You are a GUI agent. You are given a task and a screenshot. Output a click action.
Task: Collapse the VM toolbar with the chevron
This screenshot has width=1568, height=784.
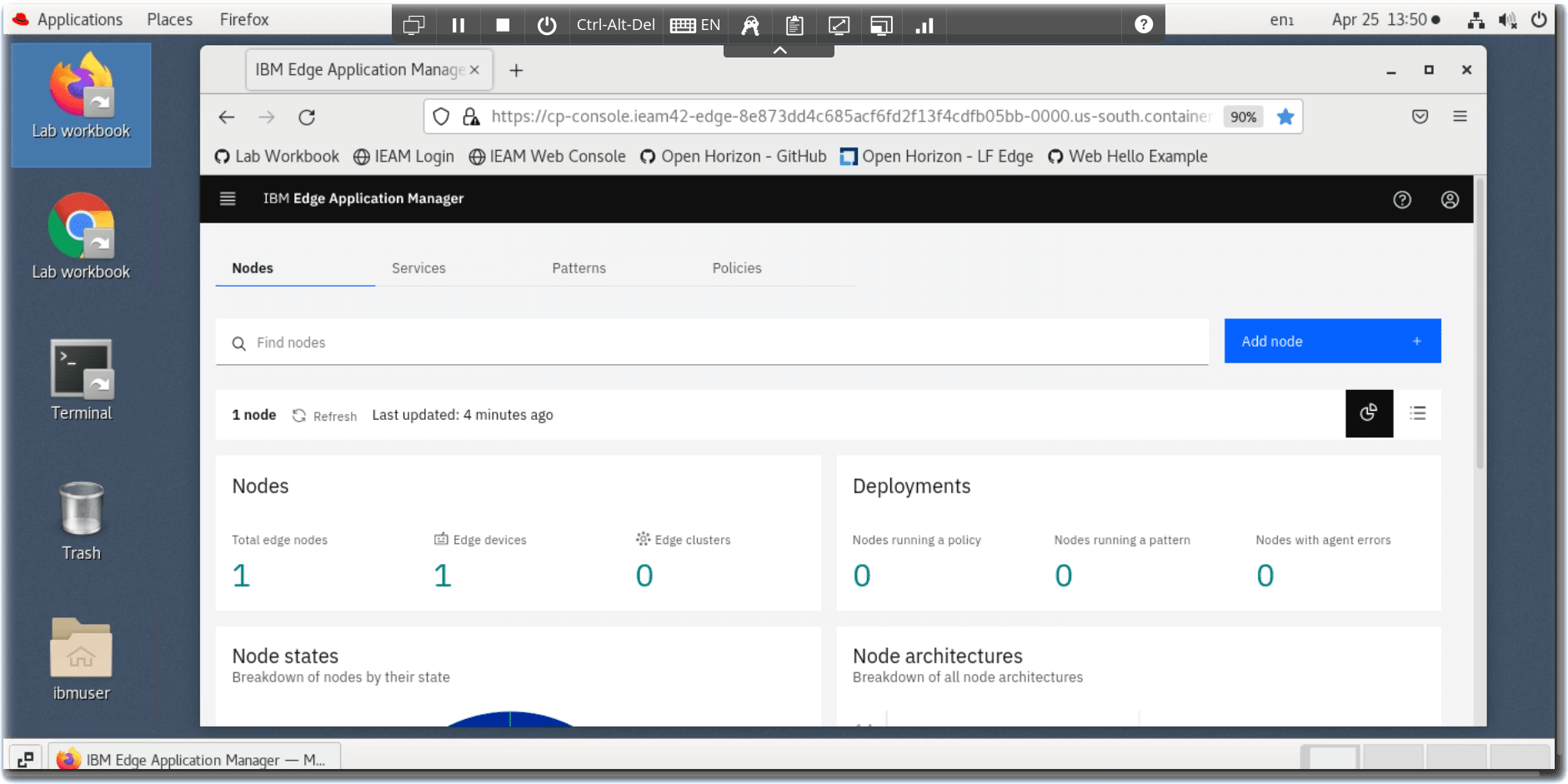click(x=779, y=51)
